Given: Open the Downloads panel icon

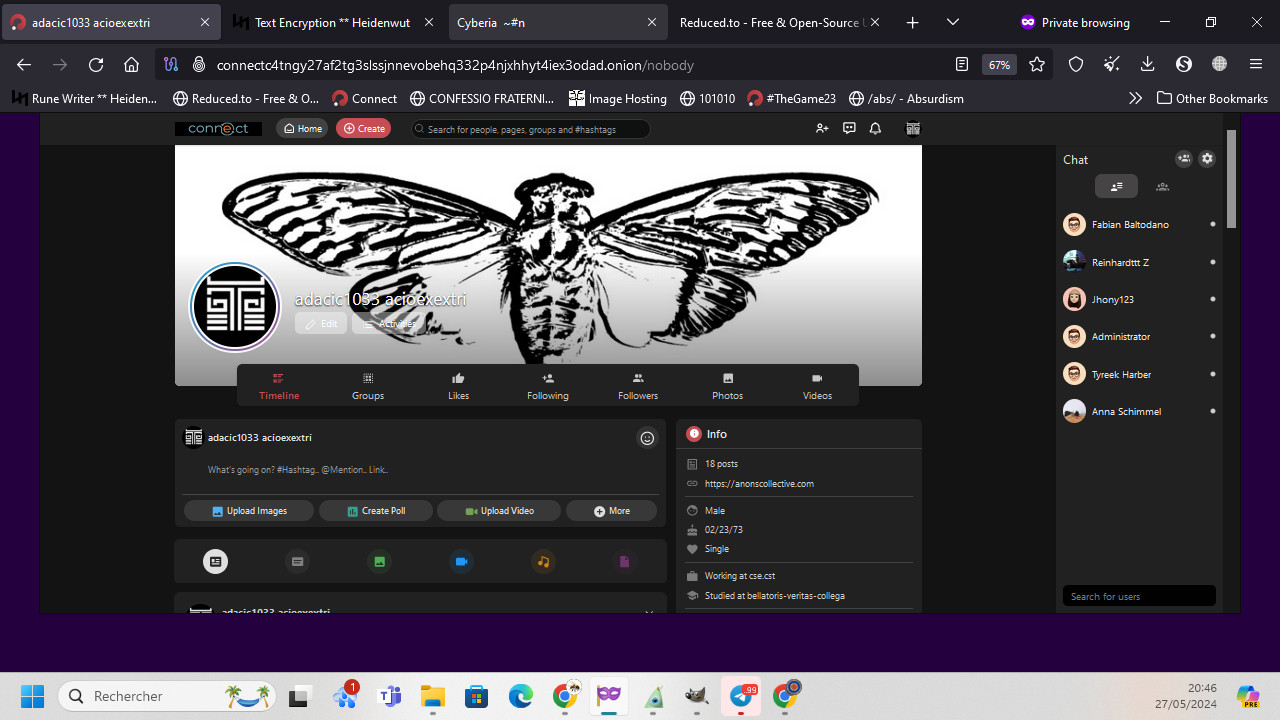Looking at the screenshot, I should click(1148, 64).
